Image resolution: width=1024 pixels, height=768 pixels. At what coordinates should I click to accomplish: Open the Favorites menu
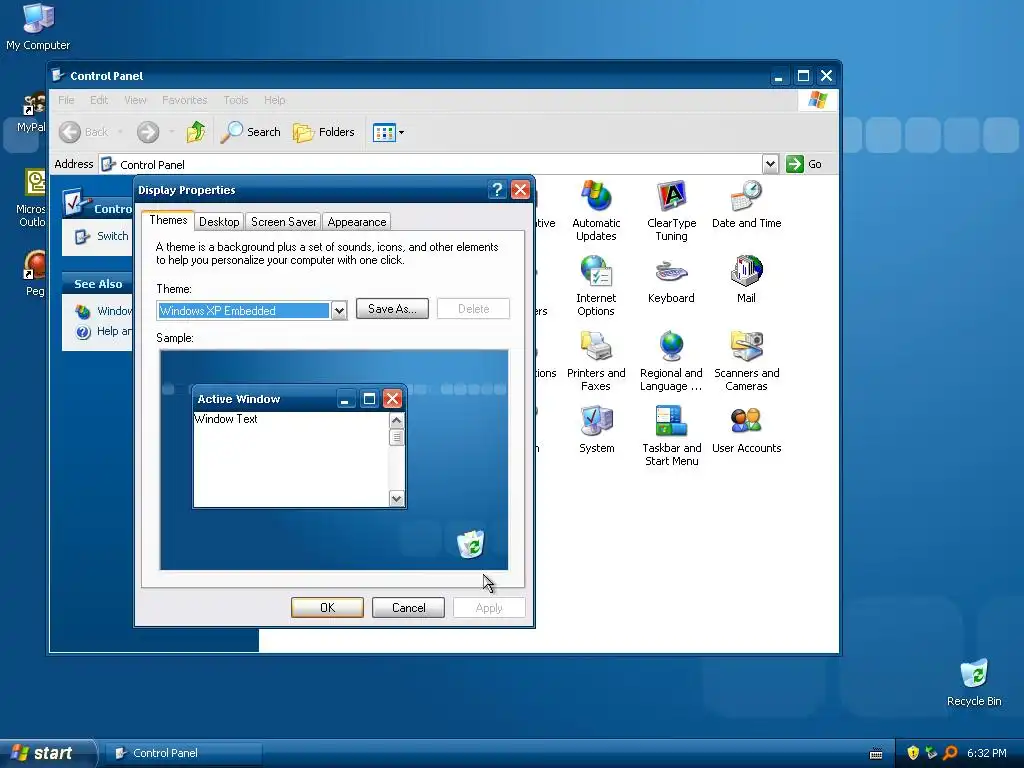click(184, 100)
